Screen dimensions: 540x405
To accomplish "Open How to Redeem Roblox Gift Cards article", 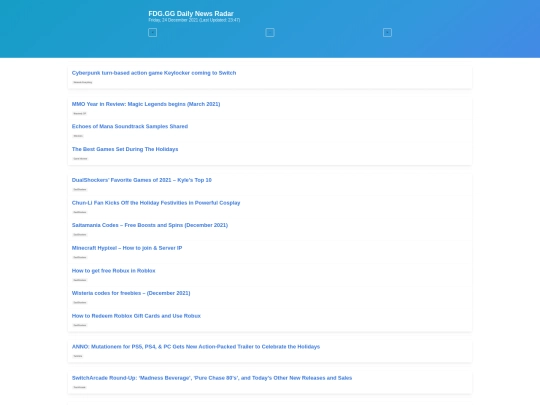I will tap(136, 316).
